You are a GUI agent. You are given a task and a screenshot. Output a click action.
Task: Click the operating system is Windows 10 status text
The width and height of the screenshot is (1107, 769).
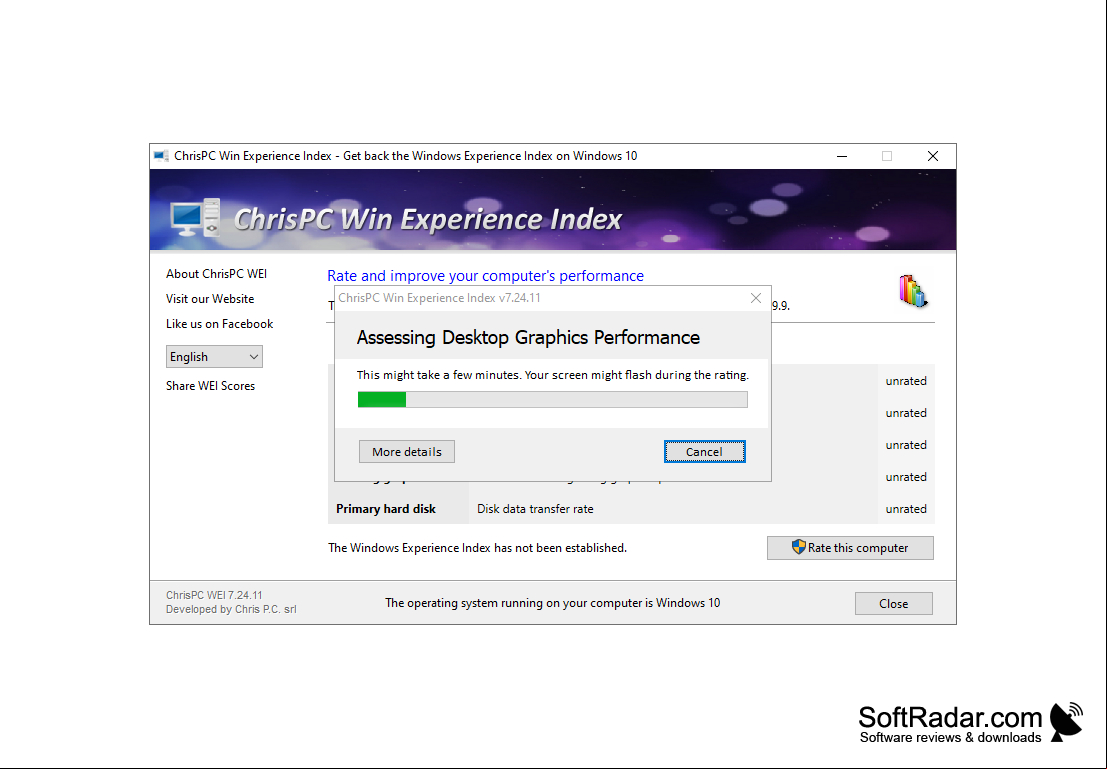point(553,603)
